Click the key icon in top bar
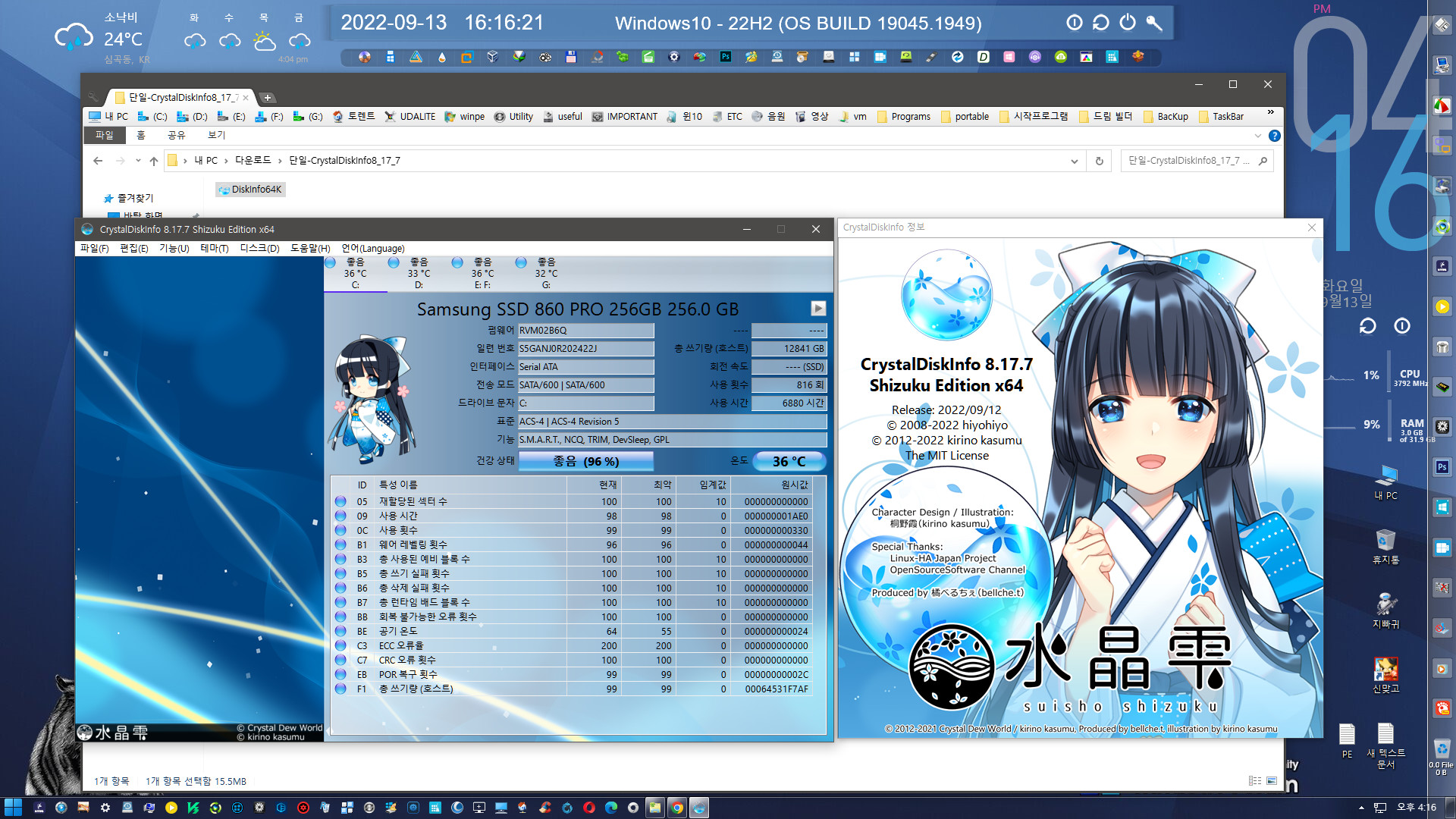Viewport: 1456px width, 819px height. [x=1154, y=23]
